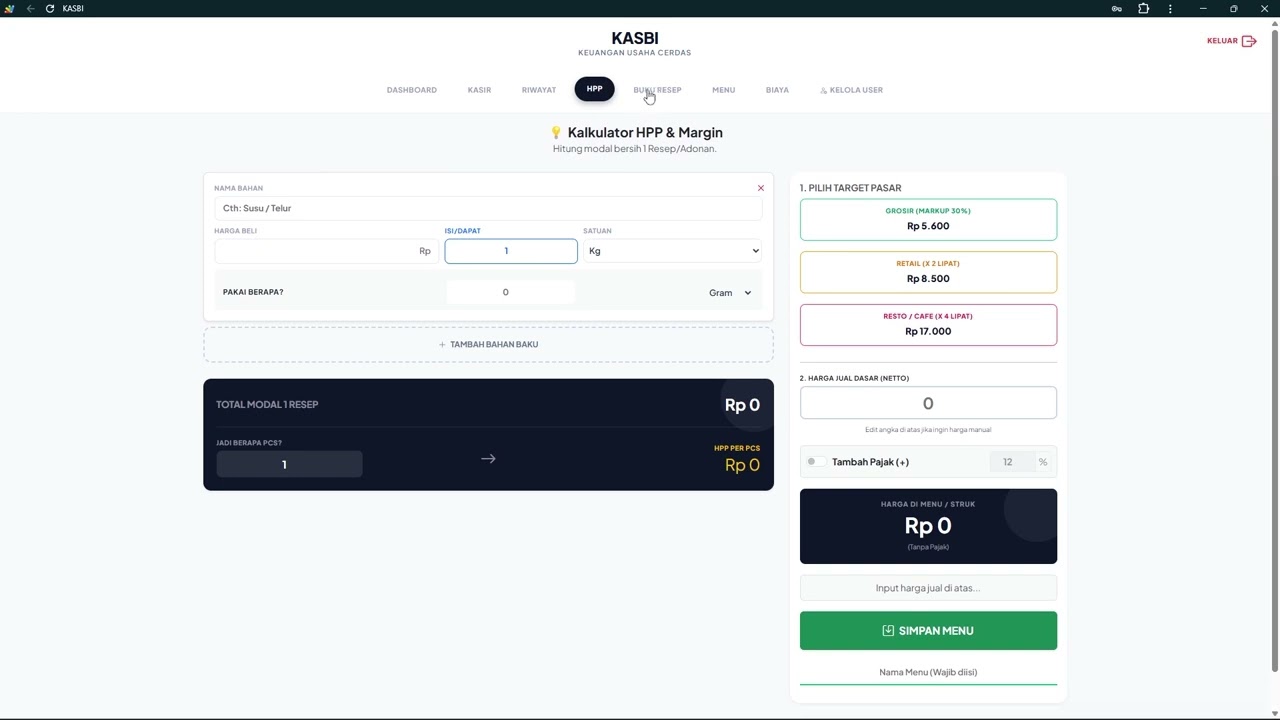This screenshot has height=720, width=1280.
Task: Choose the Retail x 2 lipat price option
Action: [928, 272]
